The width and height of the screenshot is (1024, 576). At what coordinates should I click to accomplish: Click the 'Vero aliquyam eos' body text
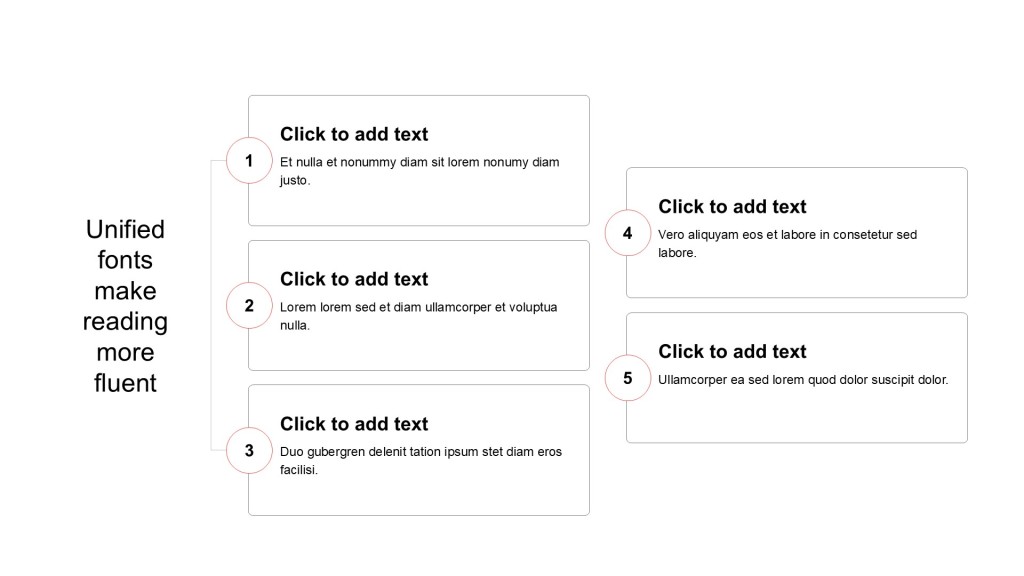[x=788, y=244]
